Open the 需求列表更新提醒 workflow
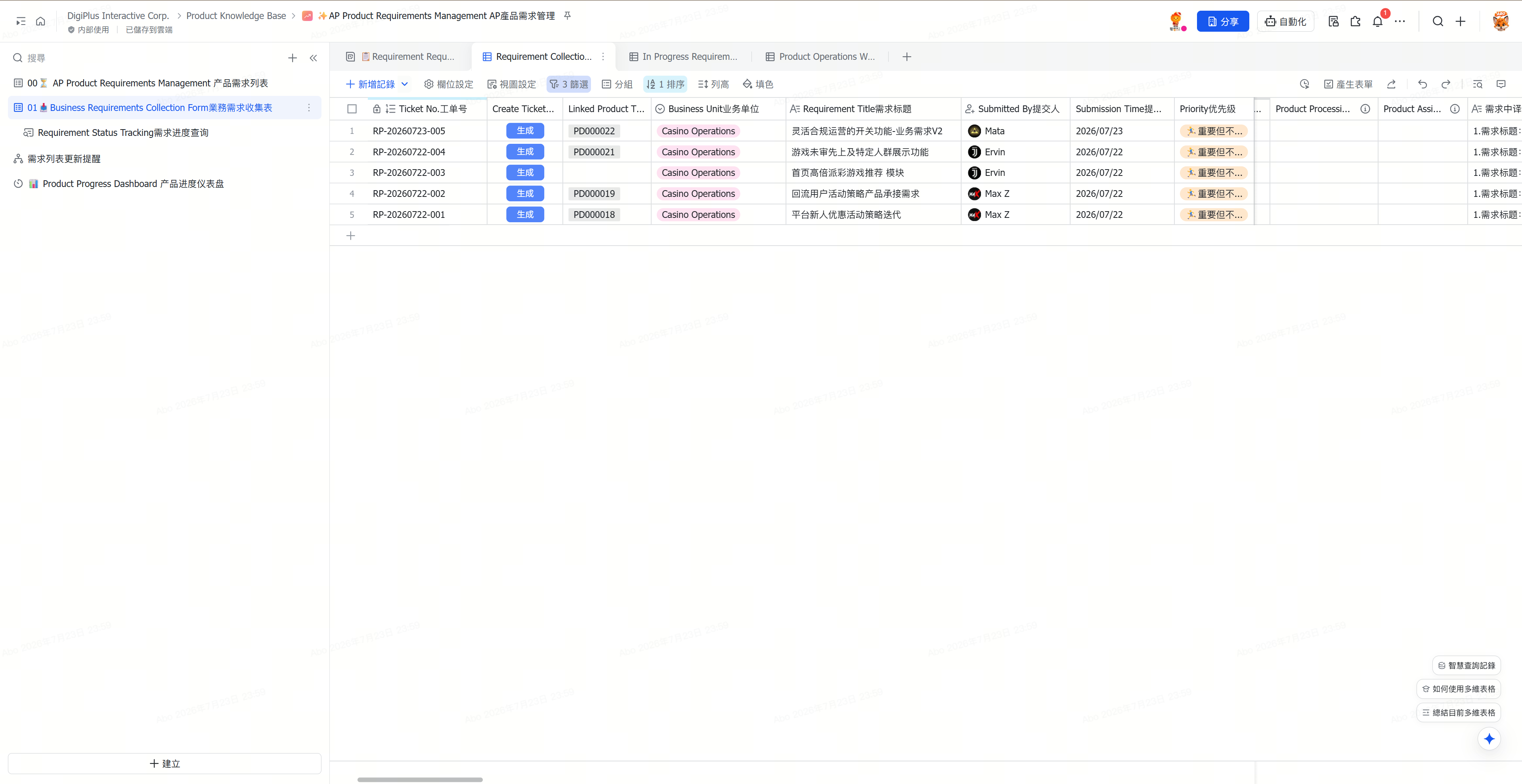Viewport: 1522px width, 784px height. pos(165,159)
